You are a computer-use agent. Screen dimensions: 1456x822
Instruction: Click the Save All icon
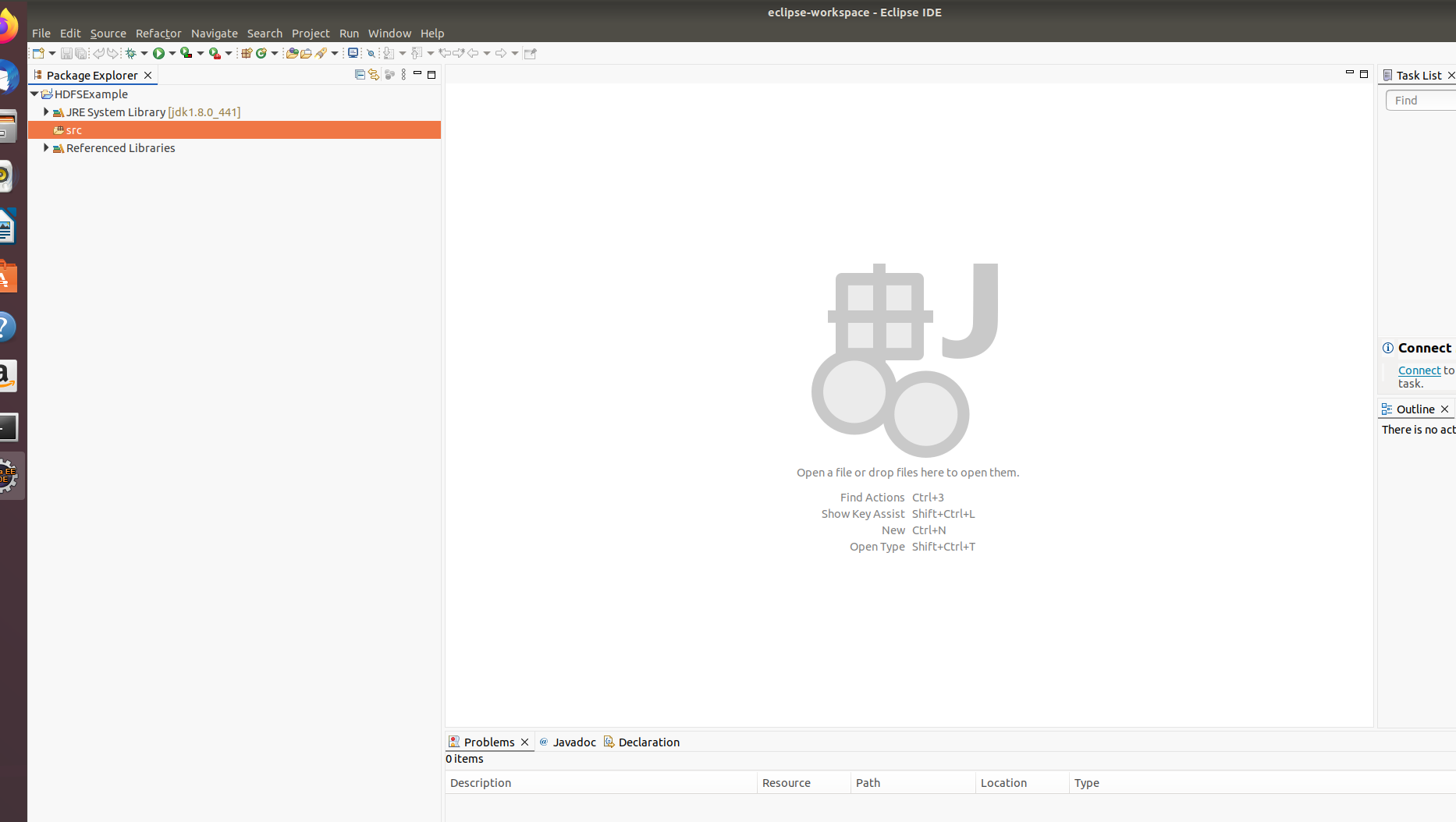coord(80,53)
